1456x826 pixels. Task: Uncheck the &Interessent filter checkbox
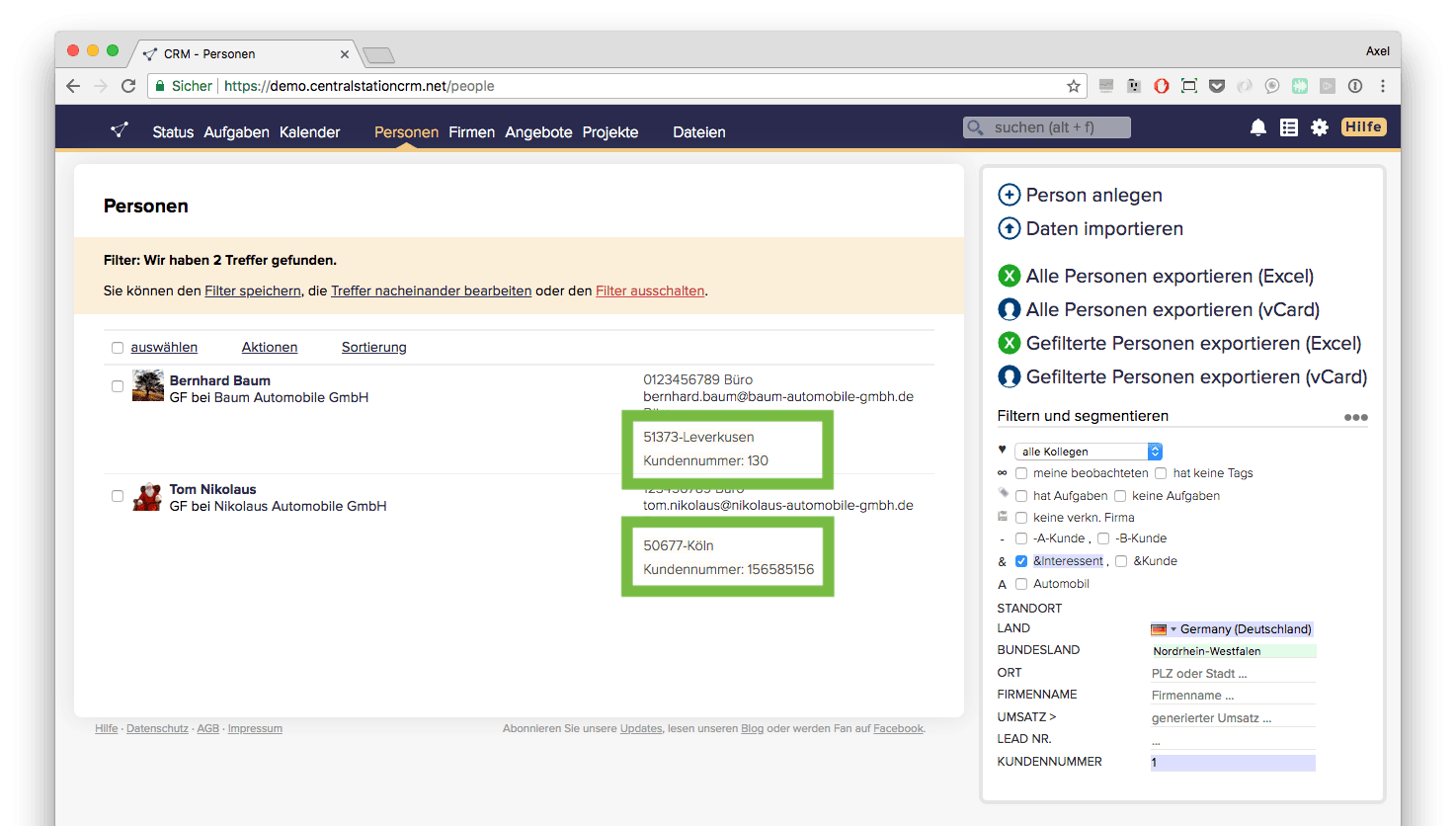pyautogui.click(x=1021, y=561)
